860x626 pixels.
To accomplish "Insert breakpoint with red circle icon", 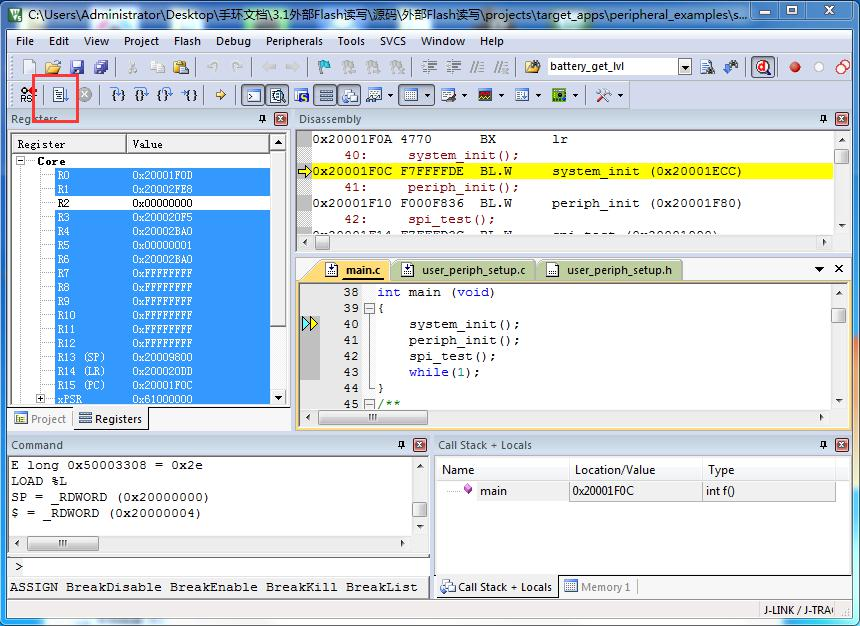I will 794,67.
